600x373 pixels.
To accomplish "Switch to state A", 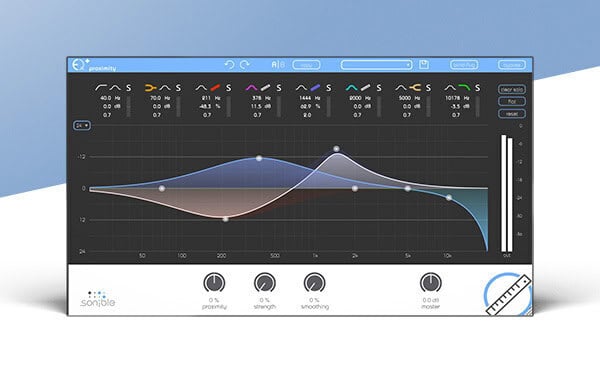I will (x=274, y=65).
